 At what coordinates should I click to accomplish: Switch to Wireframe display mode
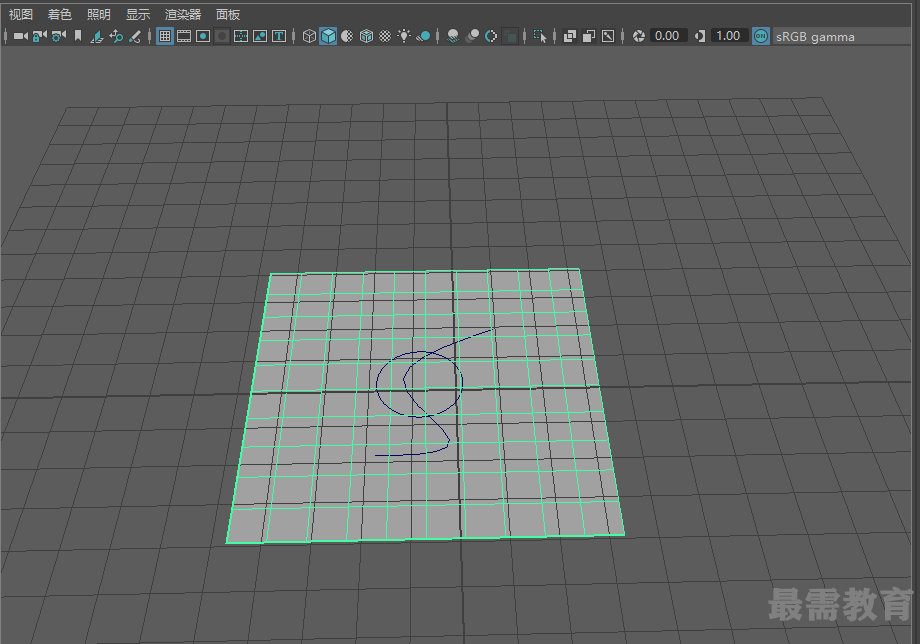click(x=309, y=36)
